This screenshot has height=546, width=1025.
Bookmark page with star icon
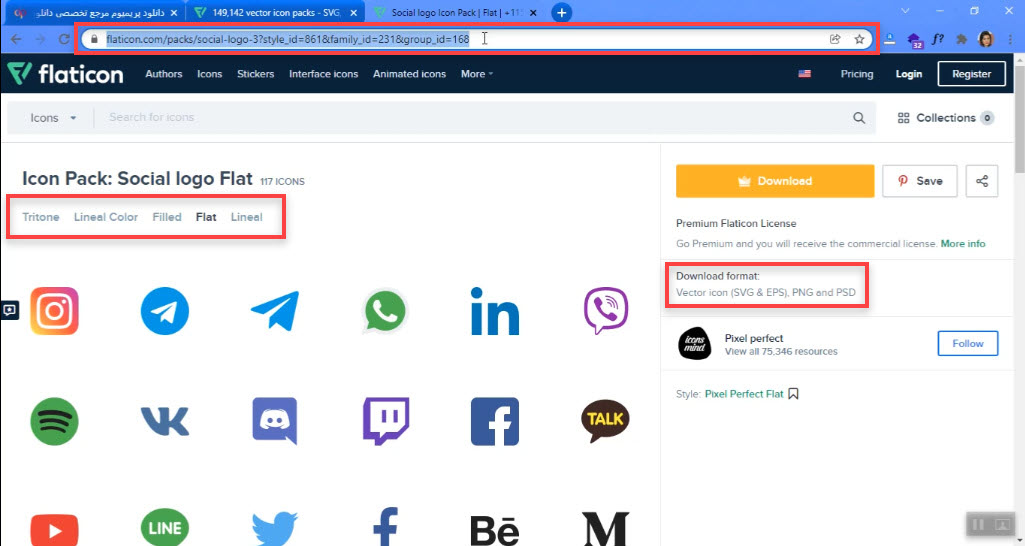pos(859,39)
